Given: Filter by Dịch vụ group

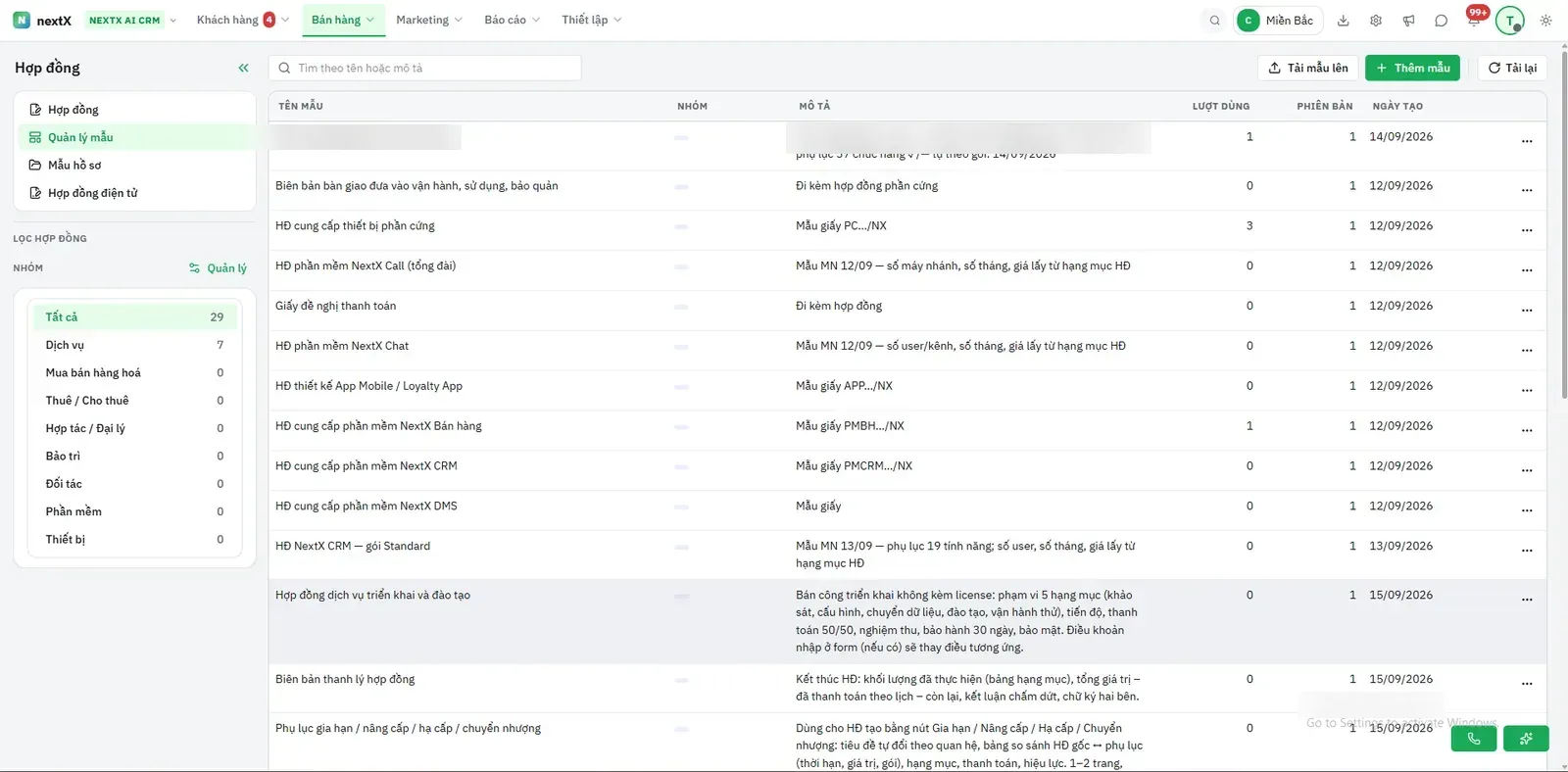Looking at the screenshot, I should pos(134,345).
